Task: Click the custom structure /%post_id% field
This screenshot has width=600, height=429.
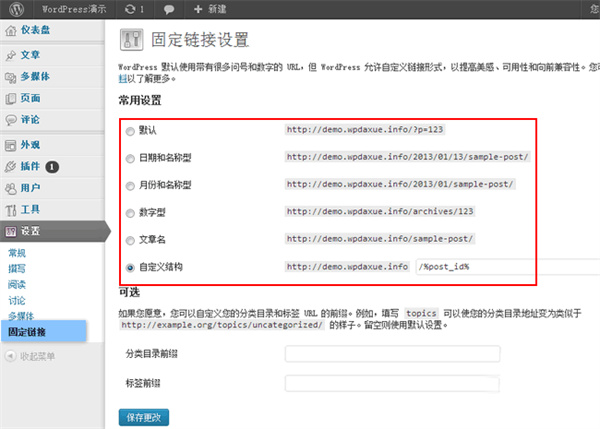Action: tap(508, 267)
